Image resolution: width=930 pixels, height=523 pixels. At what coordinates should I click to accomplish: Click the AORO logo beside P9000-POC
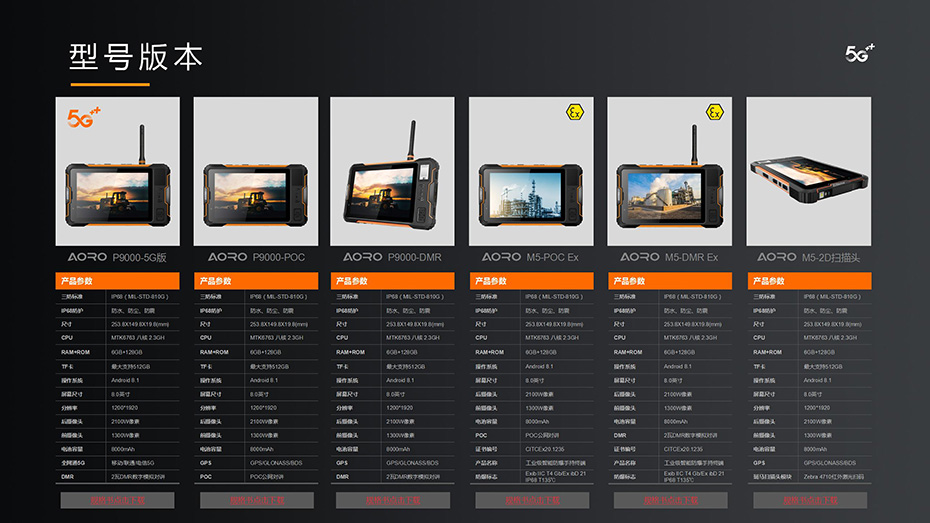click(x=227, y=257)
